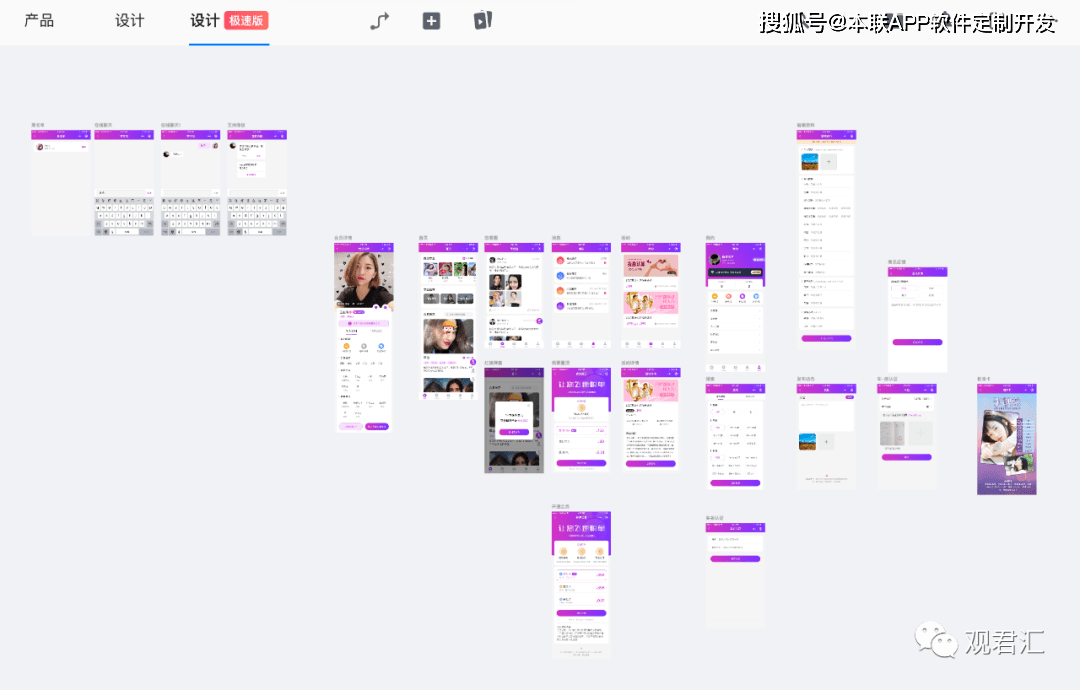Click the add (plus) square icon
Image resolution: width=1080 pixels, height=690 pixels.
pyautogui.click(x=431, y=21)
